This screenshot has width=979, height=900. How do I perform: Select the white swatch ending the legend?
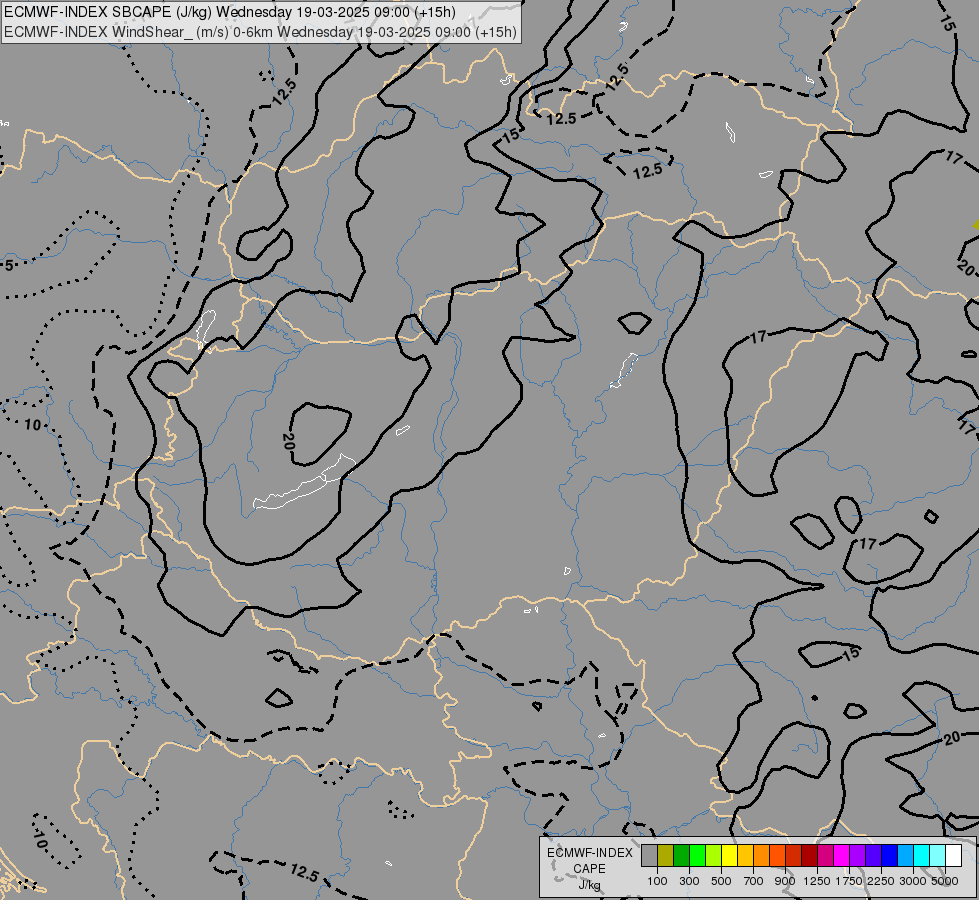click(x=953, y=855)
